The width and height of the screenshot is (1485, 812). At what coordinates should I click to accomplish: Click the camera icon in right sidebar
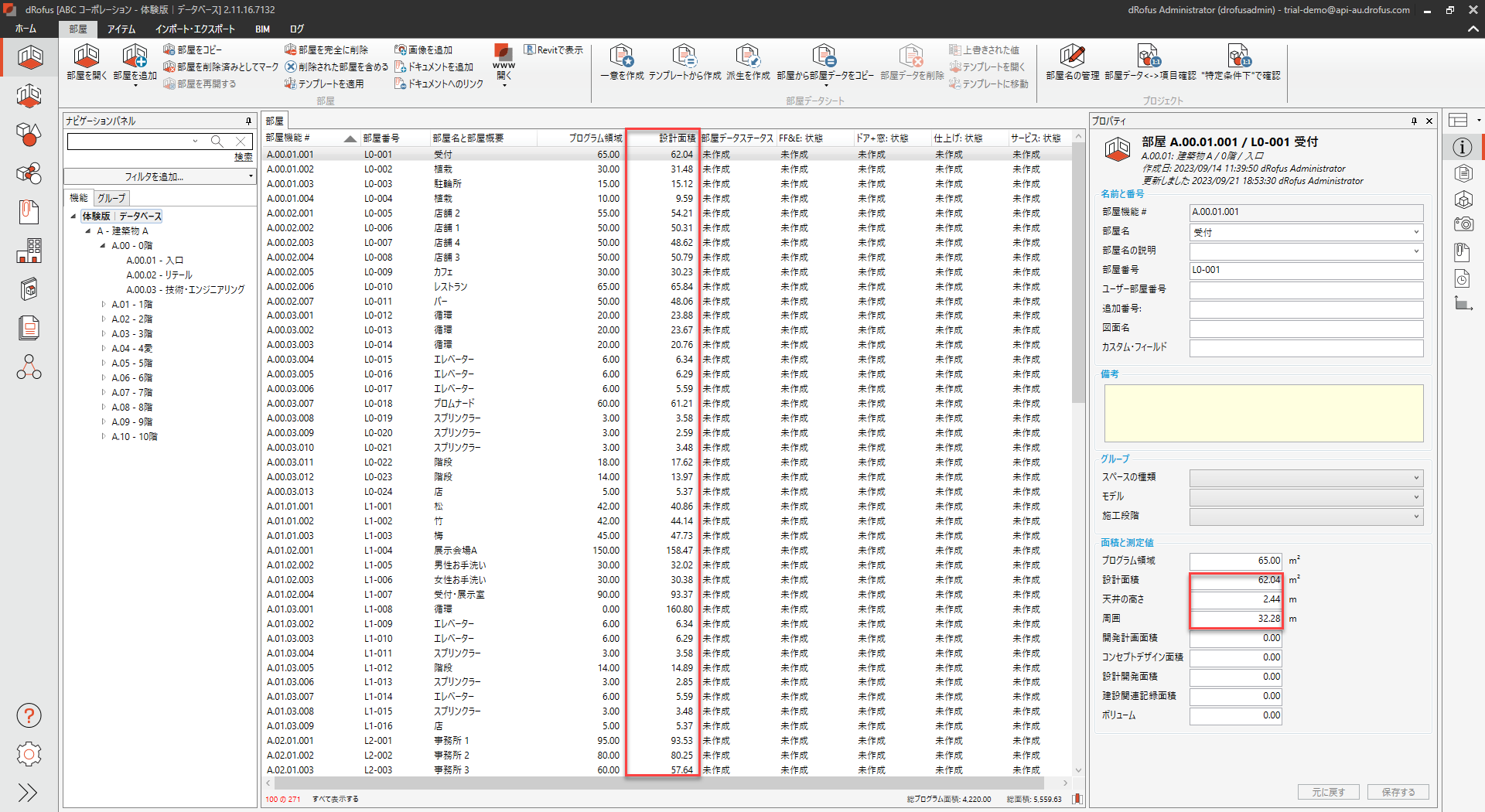pos(1463,224)
